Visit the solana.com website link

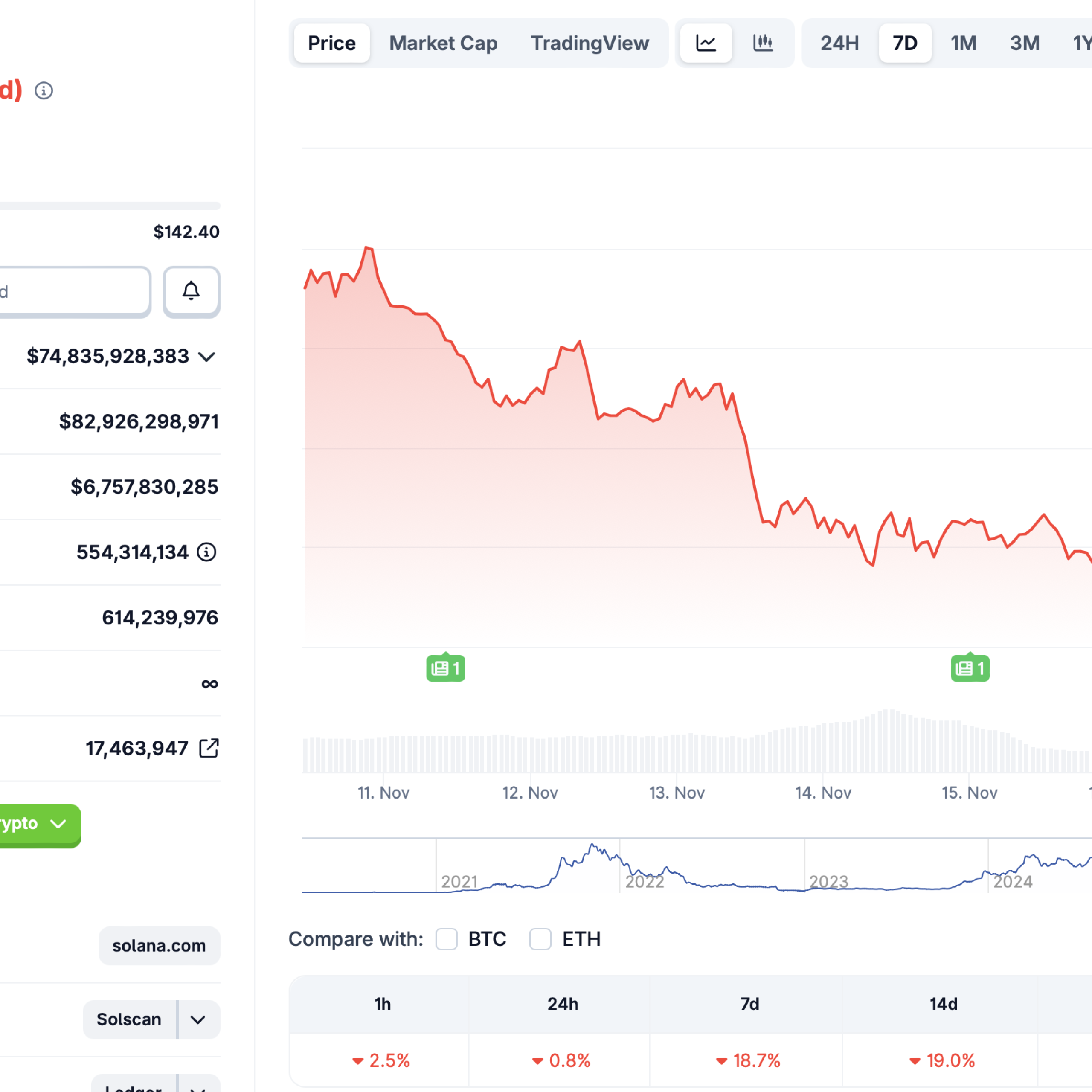pyautogui.click(x=159, y=945)
